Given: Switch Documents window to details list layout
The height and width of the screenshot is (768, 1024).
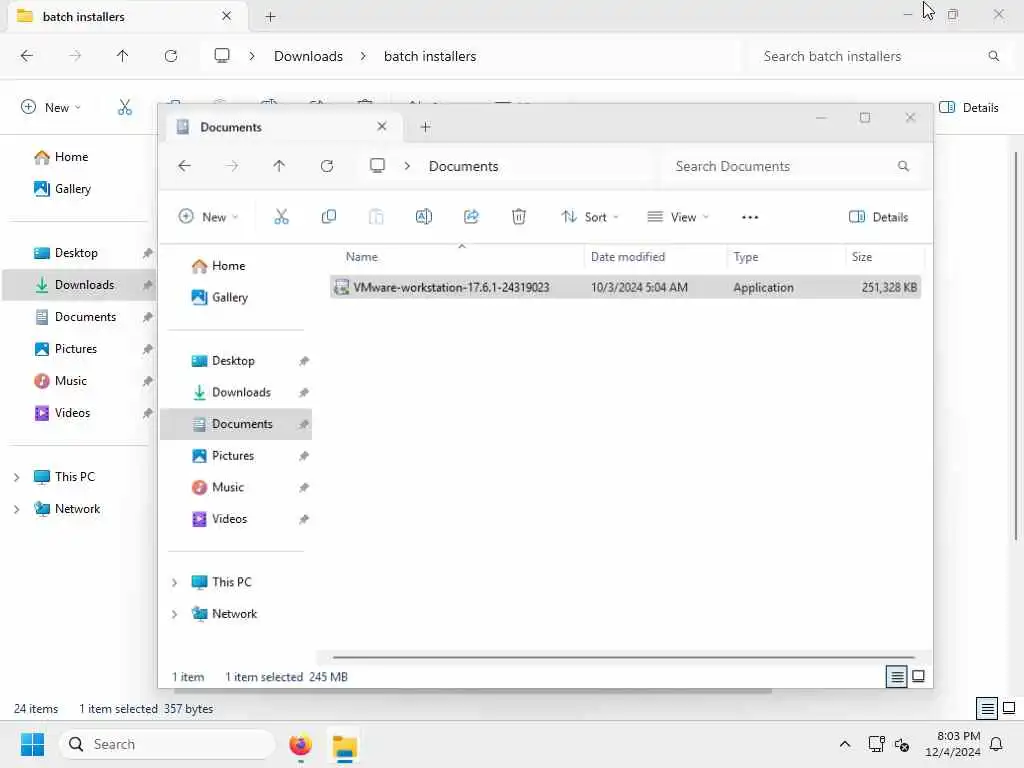Looking at the screenshot, I should coord(896,677).
